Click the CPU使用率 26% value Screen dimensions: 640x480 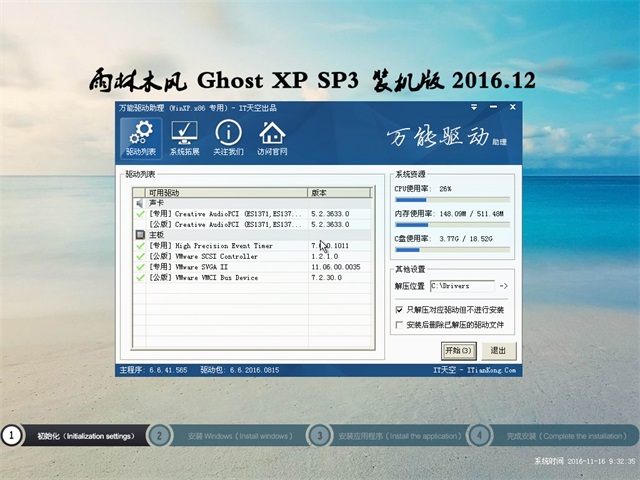445,189
